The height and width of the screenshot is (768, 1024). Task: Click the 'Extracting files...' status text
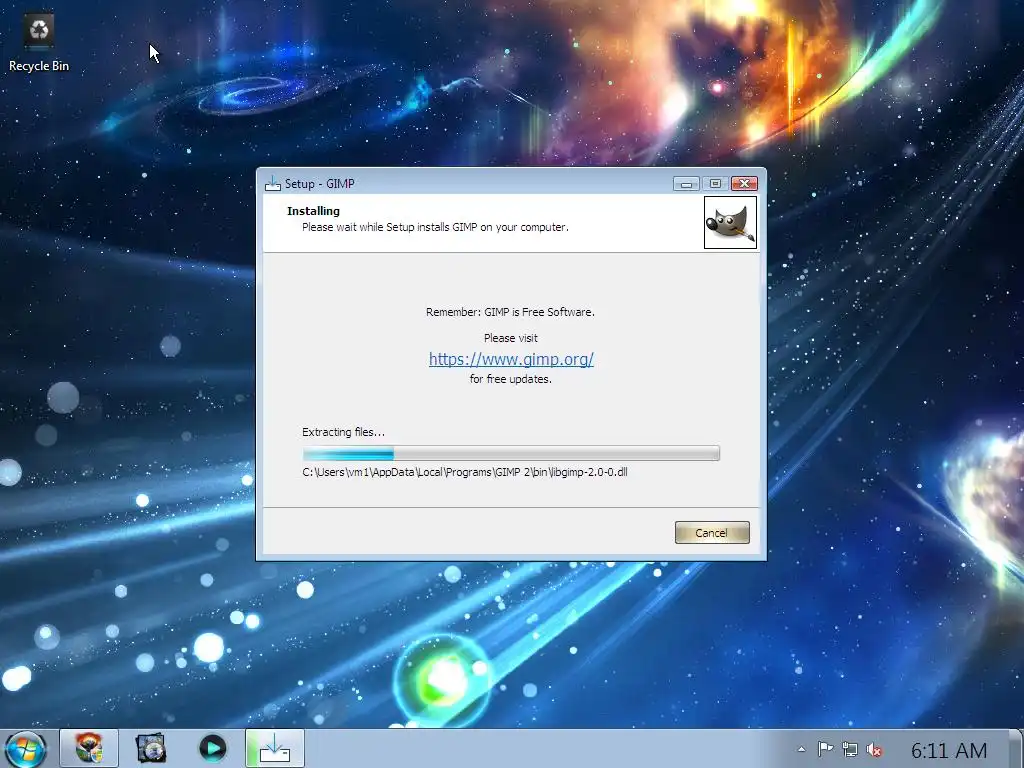(x=344, y=432)
